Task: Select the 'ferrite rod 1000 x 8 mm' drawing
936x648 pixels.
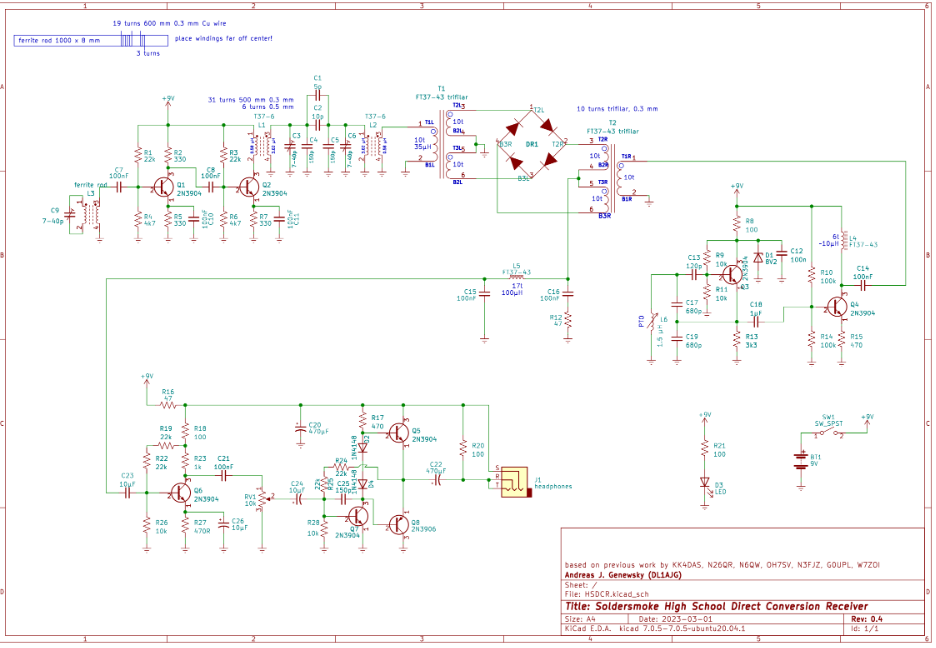Action: (x=91, y=41)
